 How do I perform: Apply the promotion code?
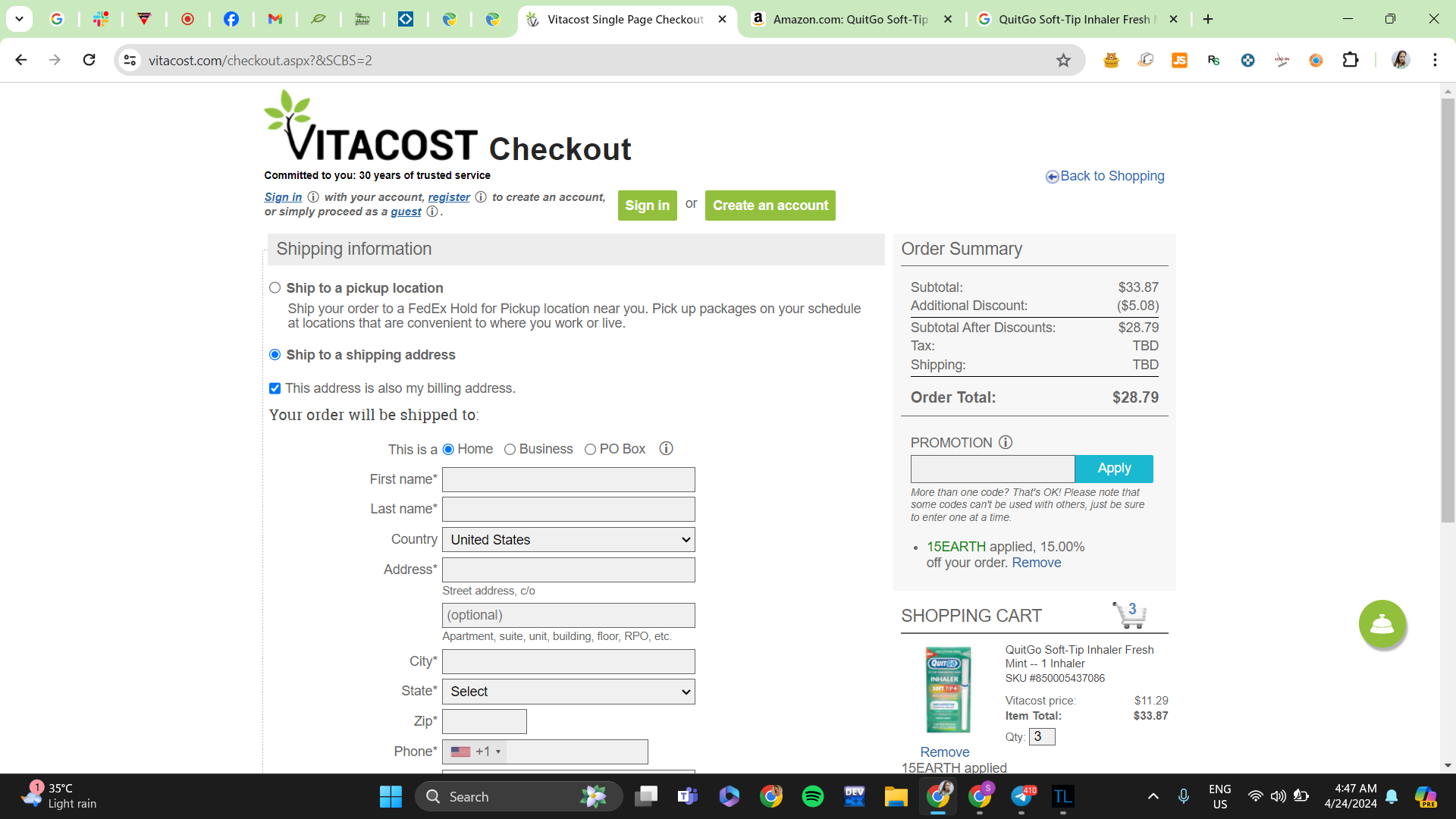(x=1114, y=469)
